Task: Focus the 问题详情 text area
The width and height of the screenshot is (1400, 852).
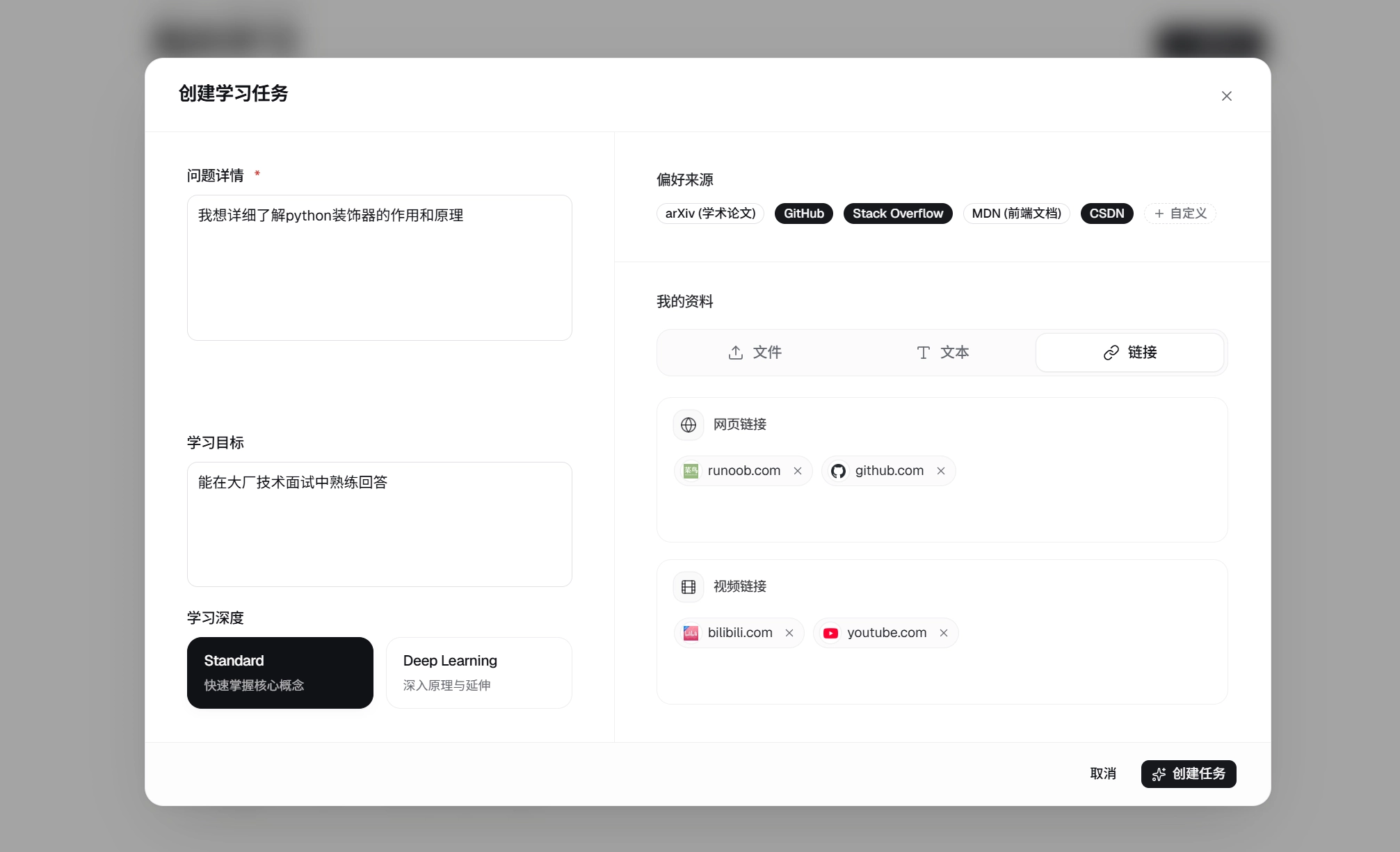Action: click(380, 268)
